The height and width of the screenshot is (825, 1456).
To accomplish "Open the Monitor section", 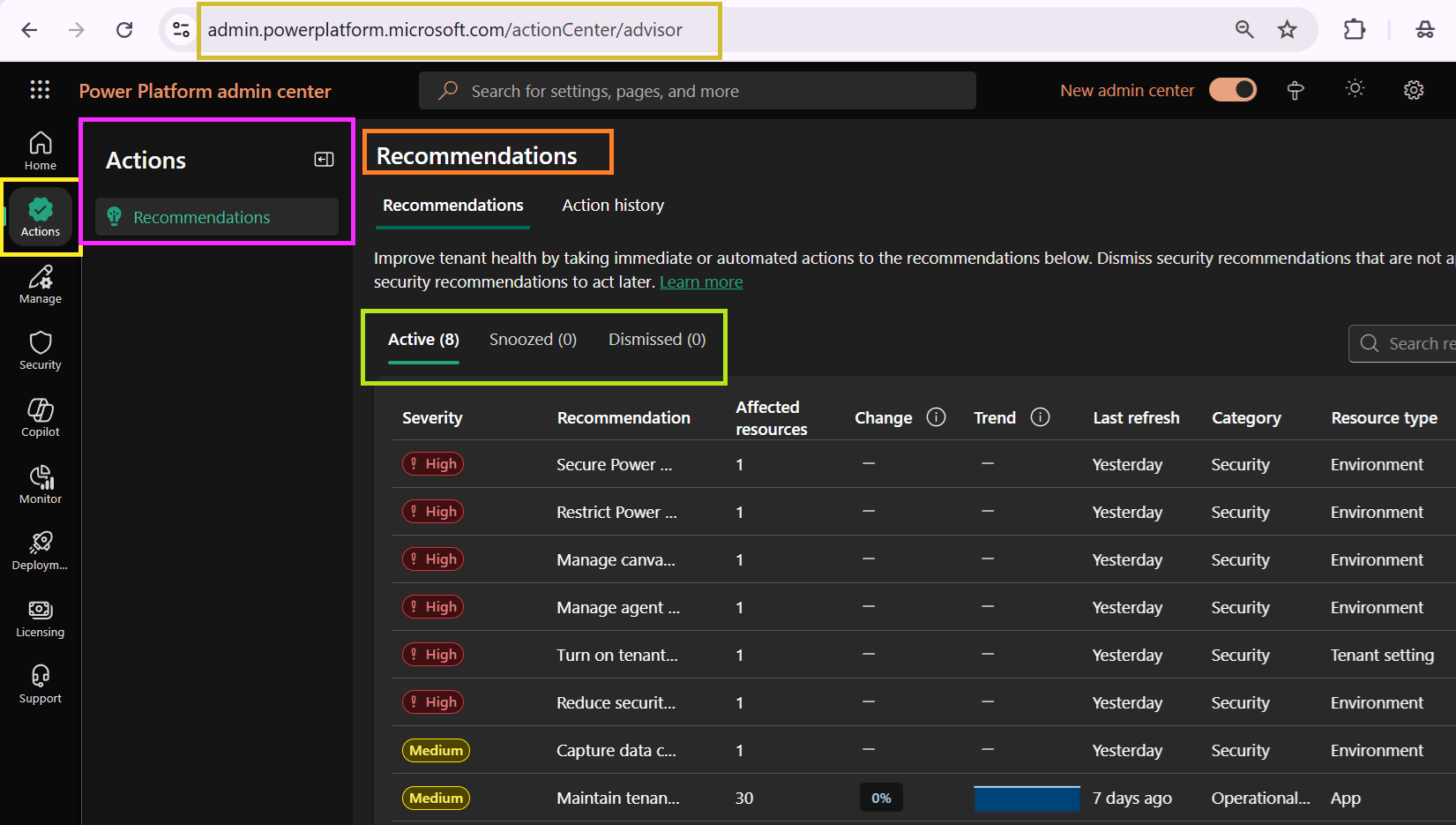I will tap(40, 483).
